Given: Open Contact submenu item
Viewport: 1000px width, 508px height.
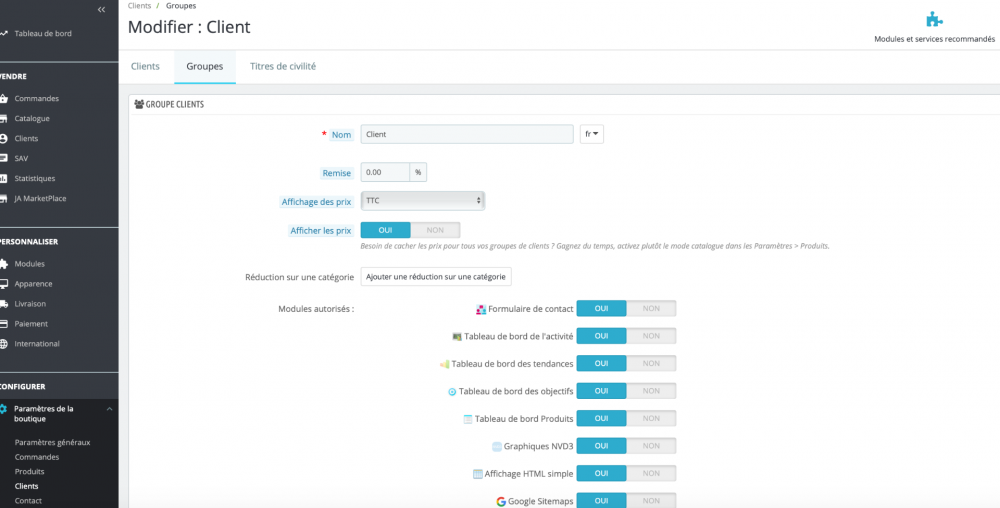Looking at the screenshot, I should click(x=28, y=501).
